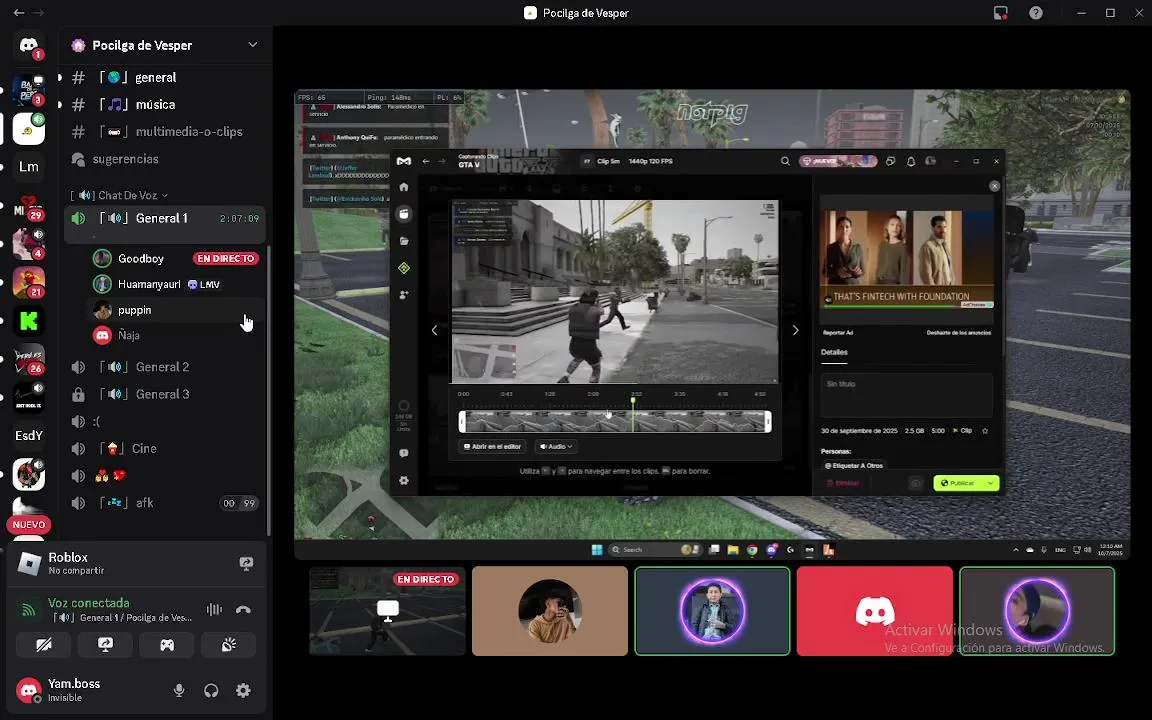Close Medal details panel with the X

click(x=994, y=186)
